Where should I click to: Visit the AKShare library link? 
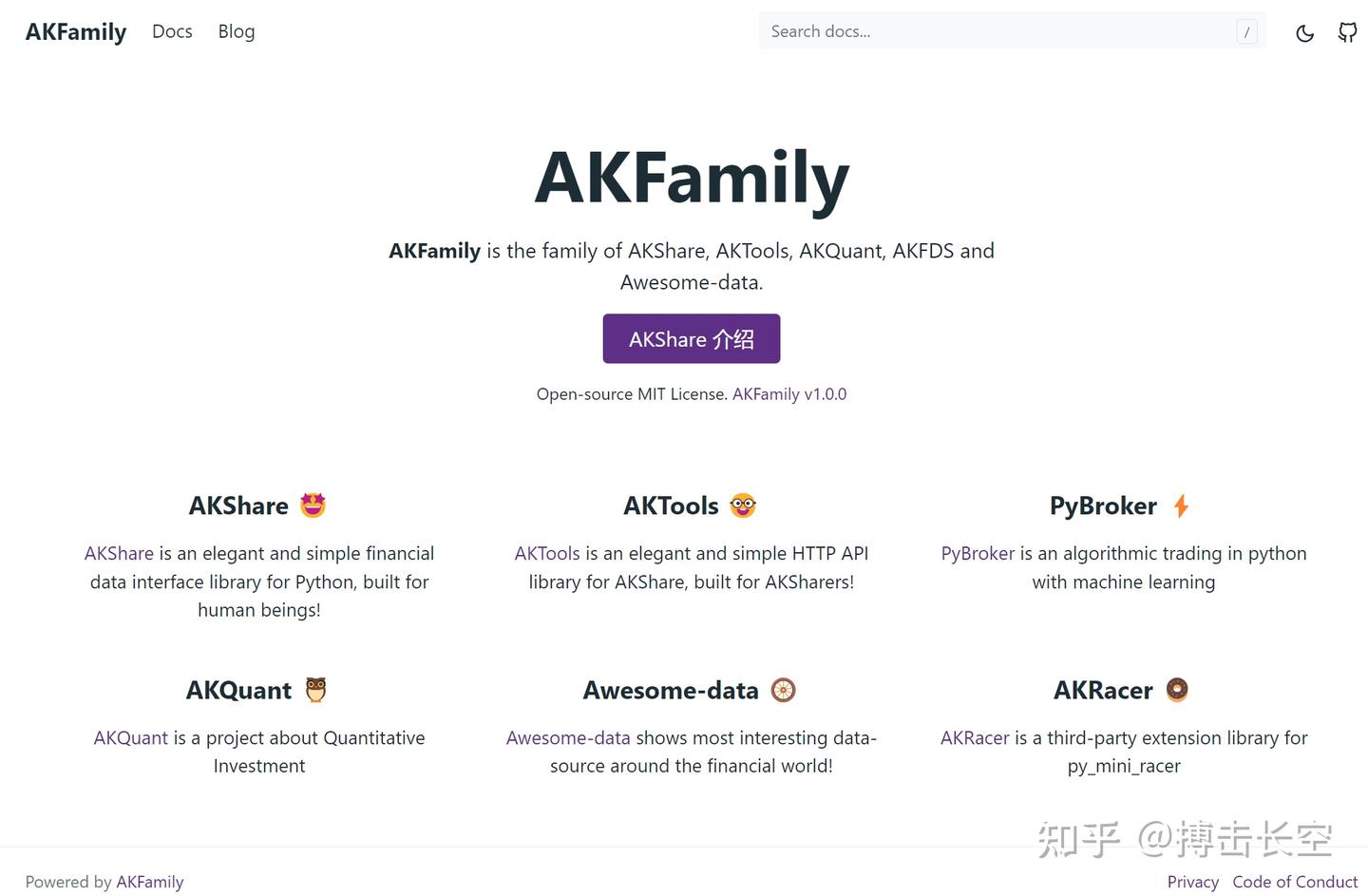pyautogui.click(x=119, y=553)
